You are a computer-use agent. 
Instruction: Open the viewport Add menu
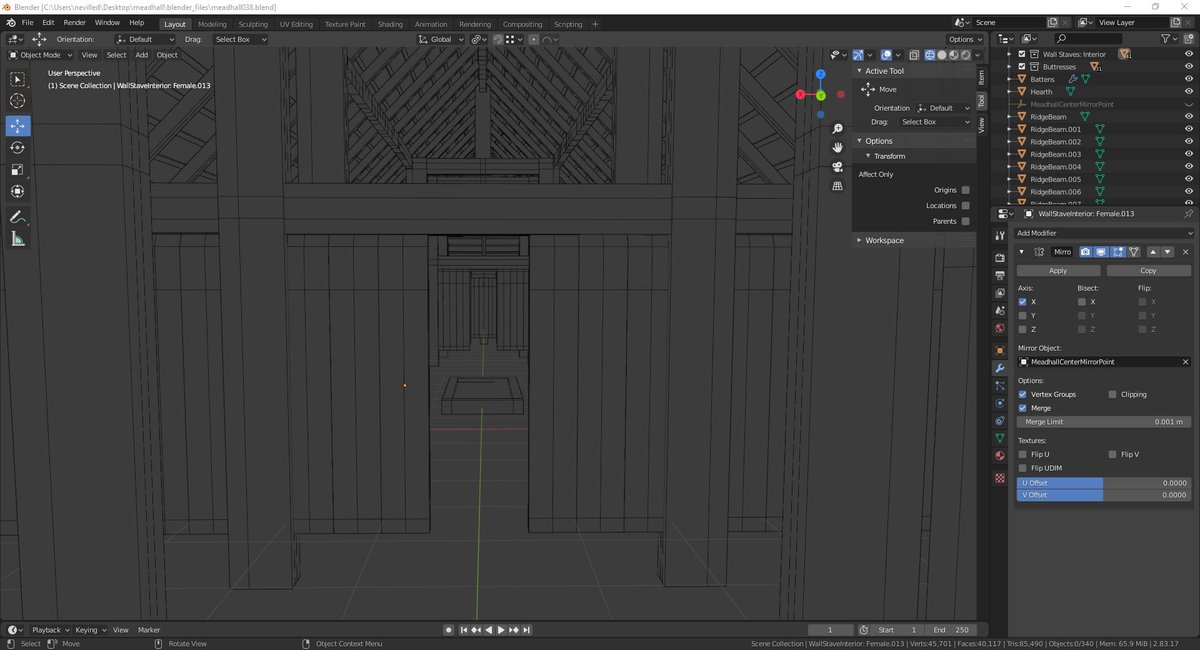click(142, 55)
